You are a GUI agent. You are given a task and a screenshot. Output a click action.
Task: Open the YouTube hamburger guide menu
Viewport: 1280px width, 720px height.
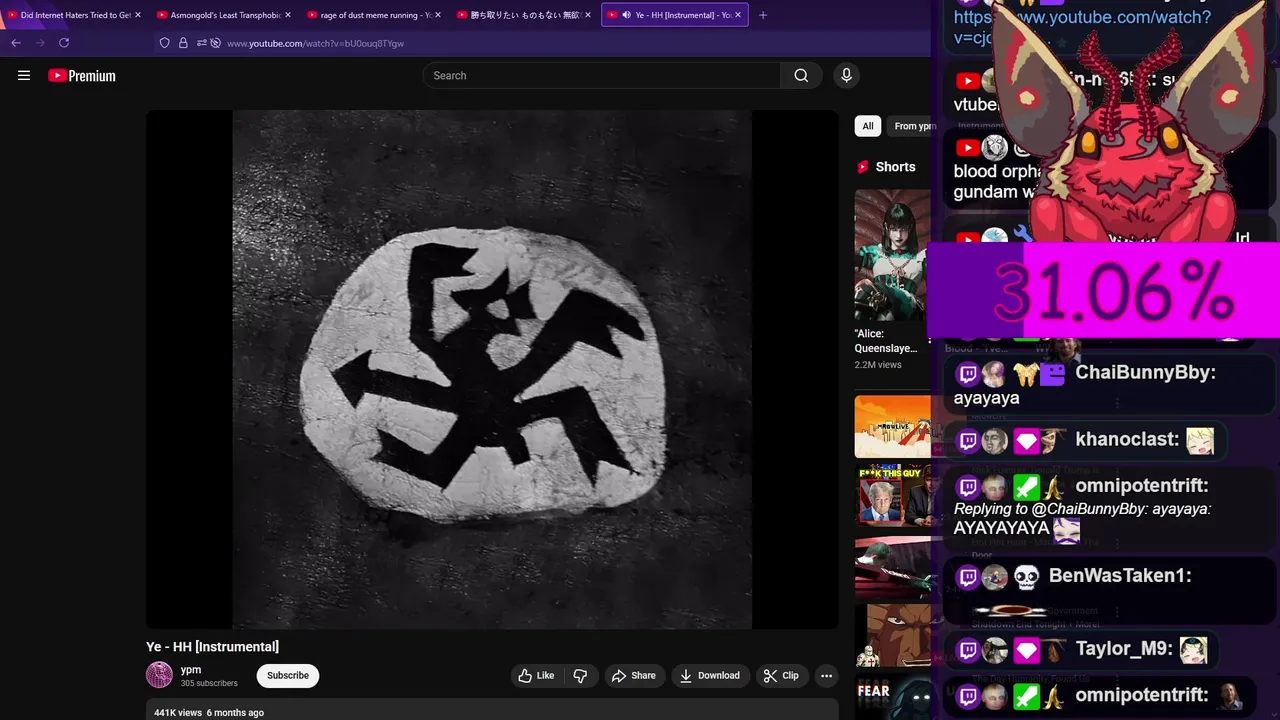coord(24,75)
